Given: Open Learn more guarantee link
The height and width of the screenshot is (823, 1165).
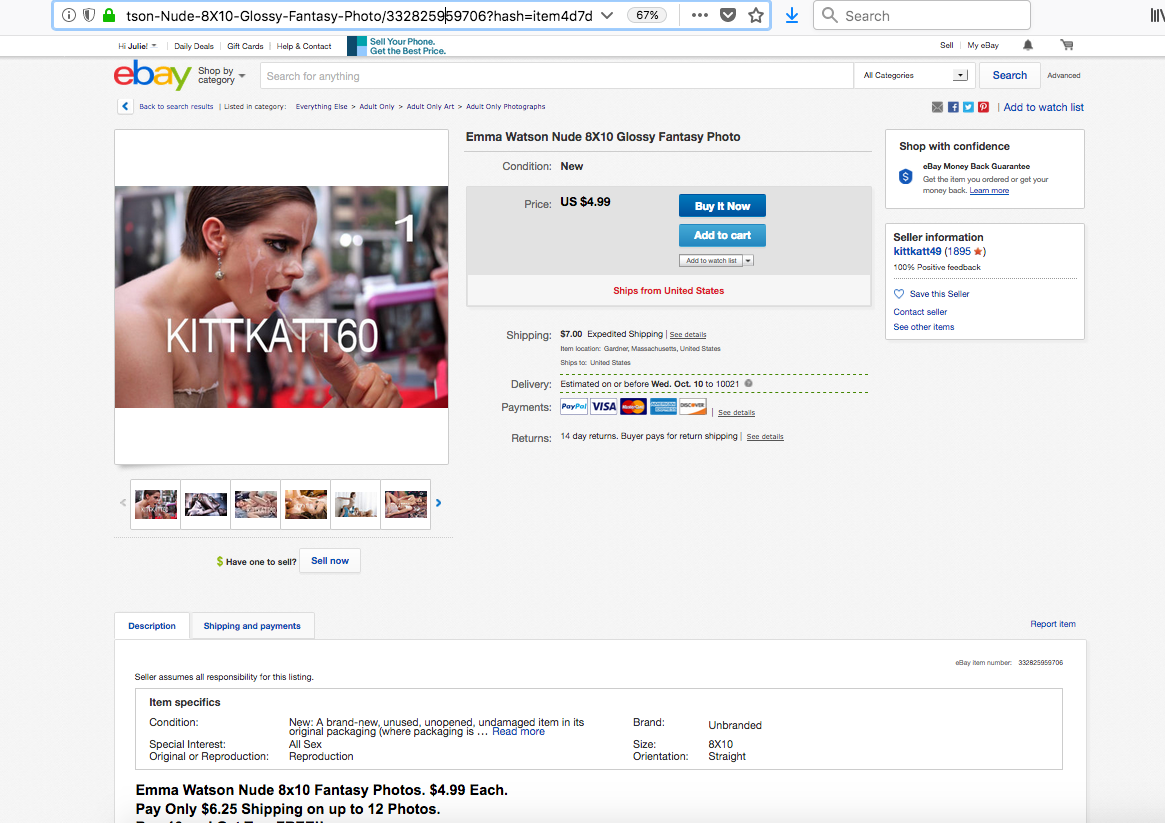Looking at the screenshot, I should pyautogui.click(x=989, y=191).
